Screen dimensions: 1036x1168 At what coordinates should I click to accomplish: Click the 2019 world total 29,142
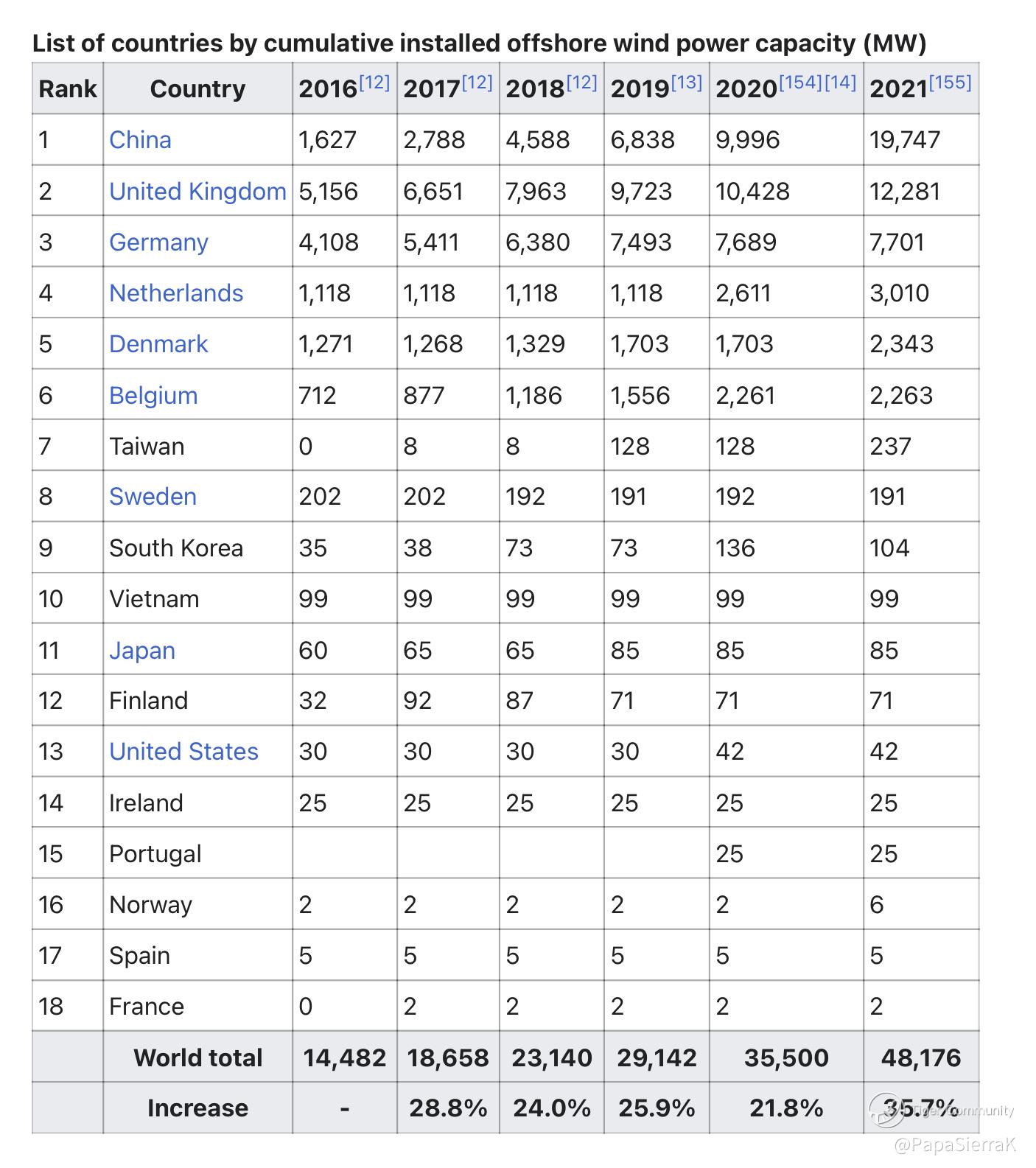click(x=657, y=1058)
